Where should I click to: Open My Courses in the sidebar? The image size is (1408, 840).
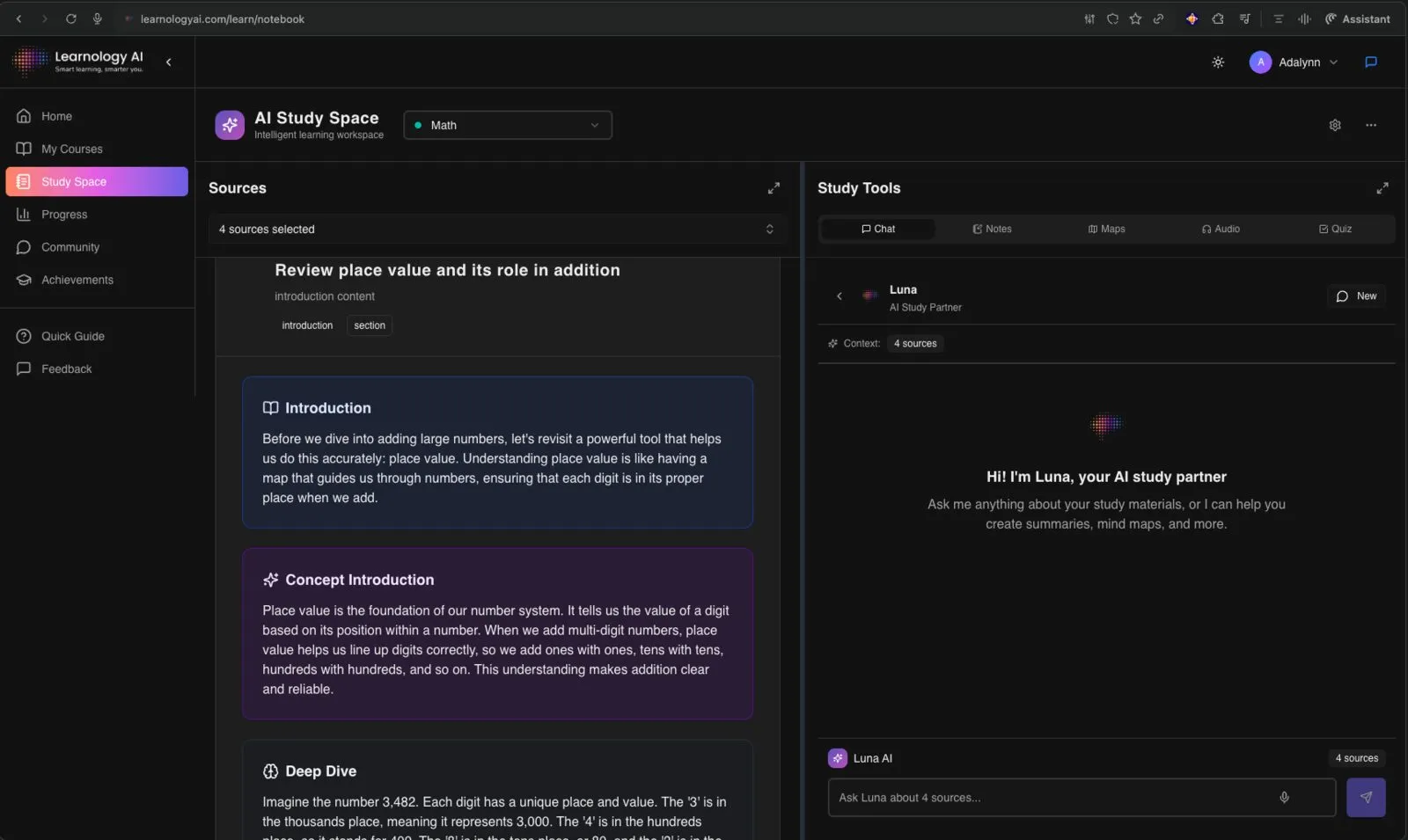click(x=97, y=149)
